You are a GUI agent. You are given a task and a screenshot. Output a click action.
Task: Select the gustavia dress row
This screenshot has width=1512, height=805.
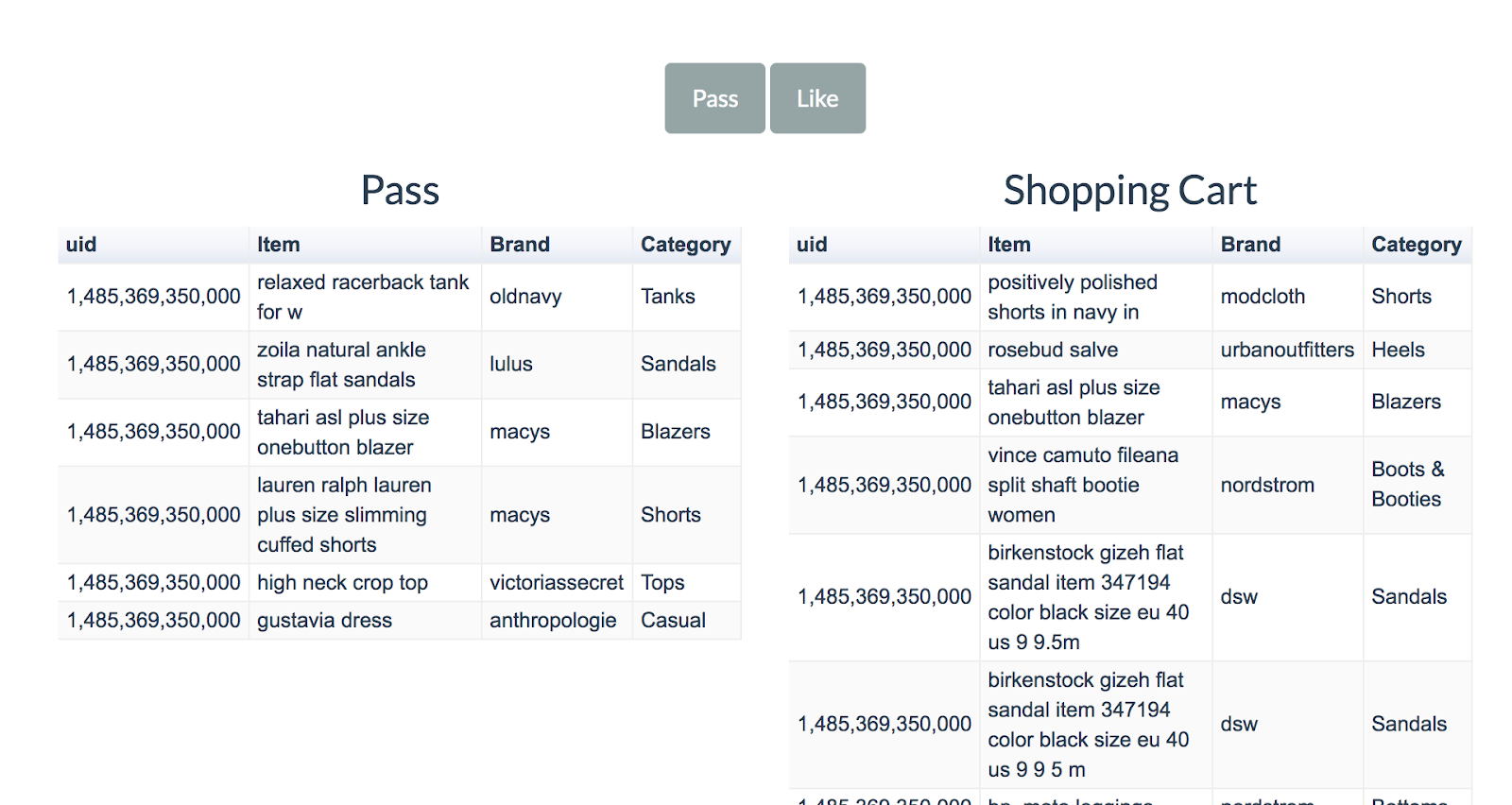click(324, 621)
